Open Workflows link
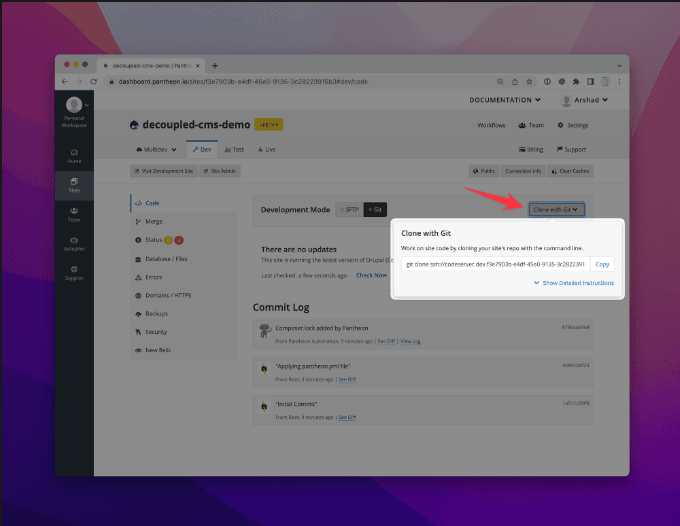 (491, 125)
